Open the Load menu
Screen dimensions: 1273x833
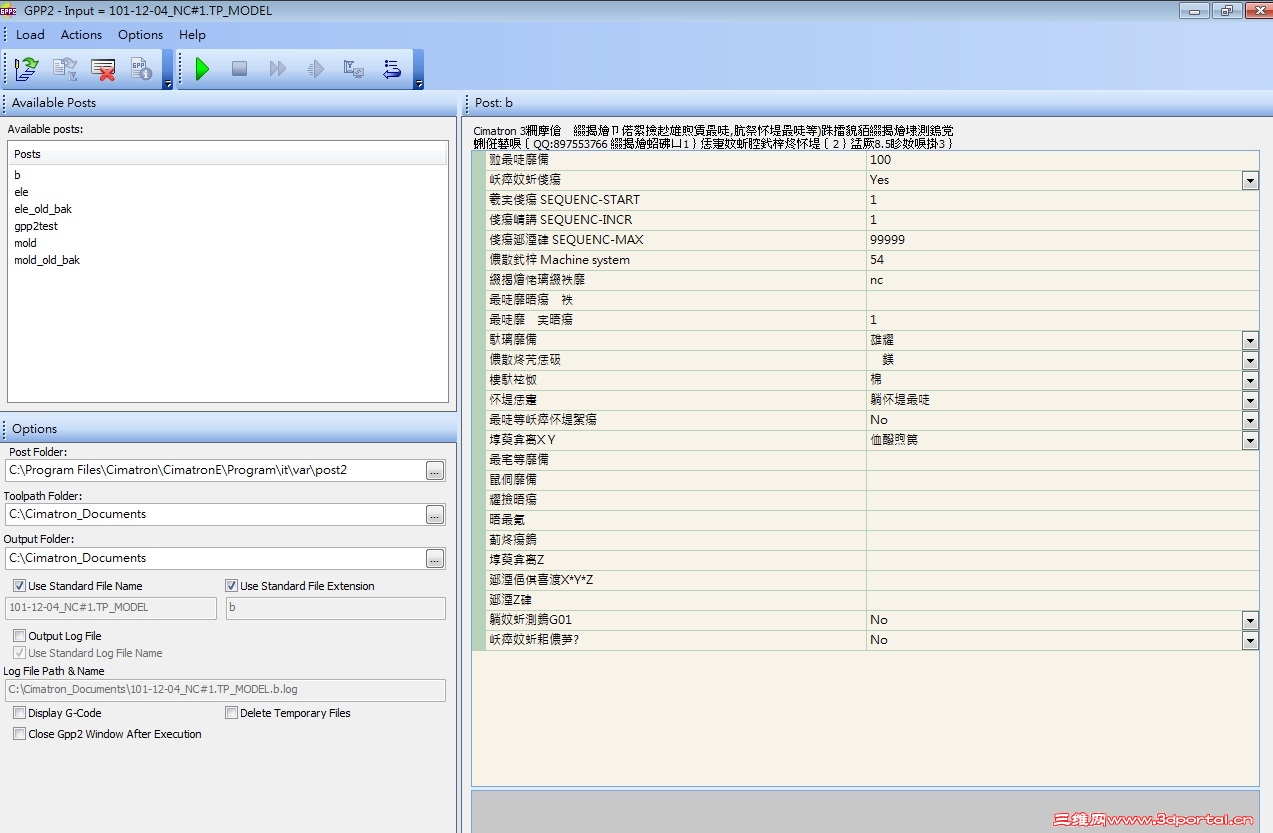point(30,34)
